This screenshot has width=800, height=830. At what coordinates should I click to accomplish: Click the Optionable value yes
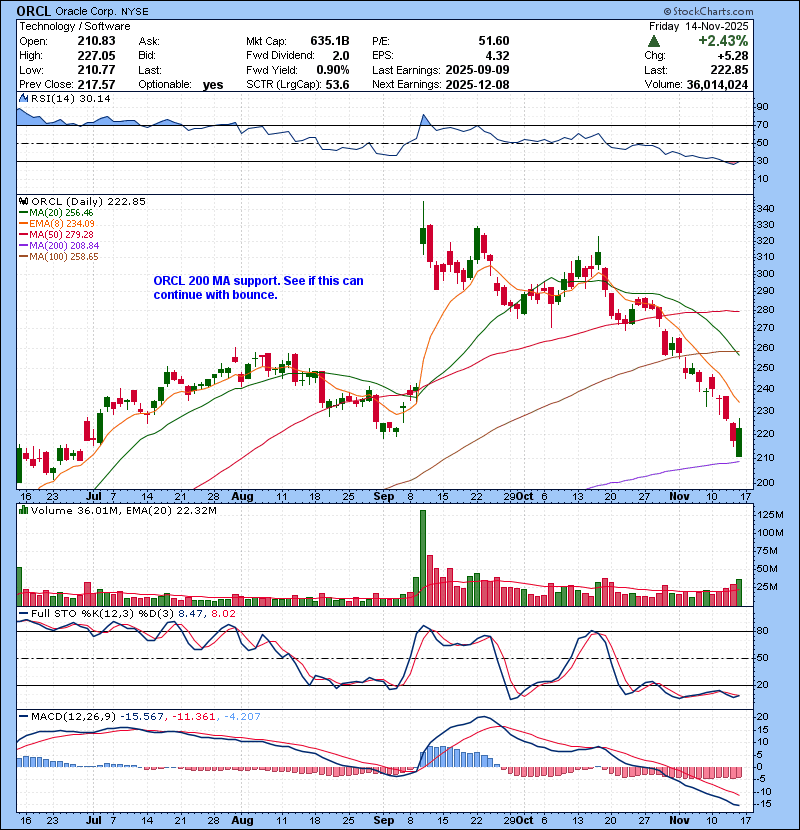(x=213, y=85)
